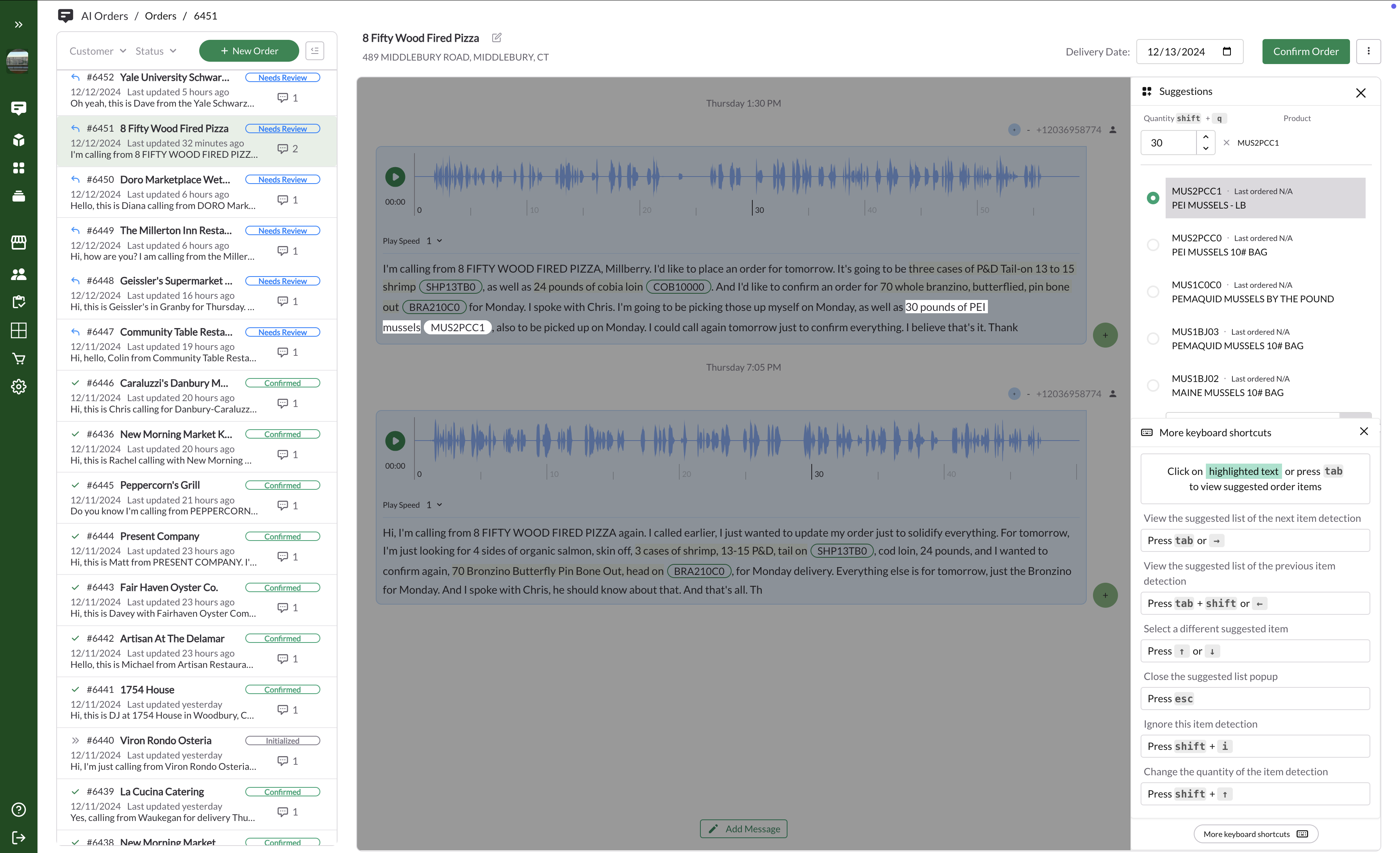Image resolution: width=1400 pixels, height=853 pixels.
Task: Click MUS2PCC1 tag in first transcript
Action: (457, 328)
